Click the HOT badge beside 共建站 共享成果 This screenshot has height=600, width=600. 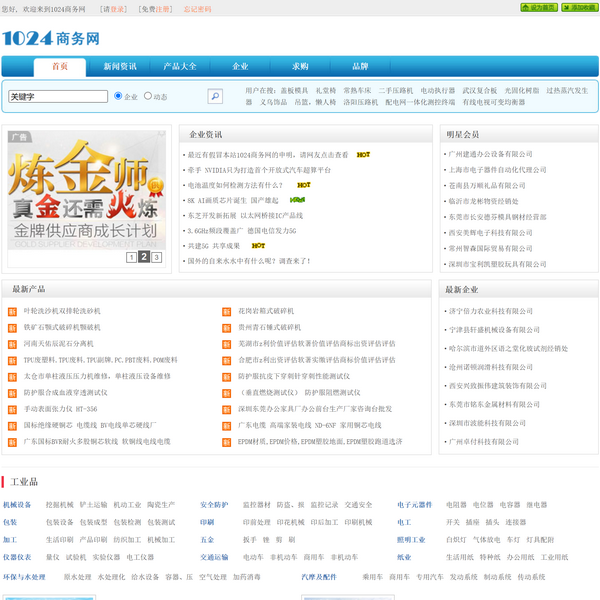click(x=258, y=245)
